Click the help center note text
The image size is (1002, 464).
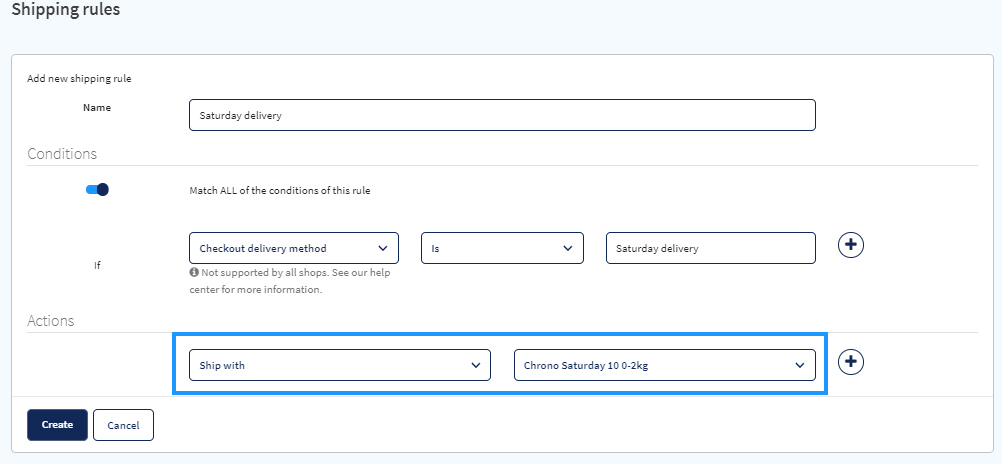point(290,281)
